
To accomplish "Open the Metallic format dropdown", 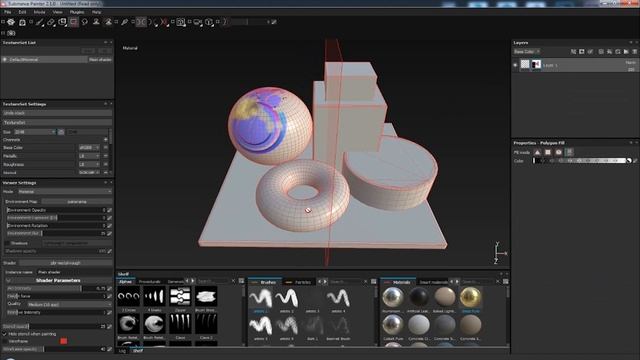I will [x=89, y=156].
